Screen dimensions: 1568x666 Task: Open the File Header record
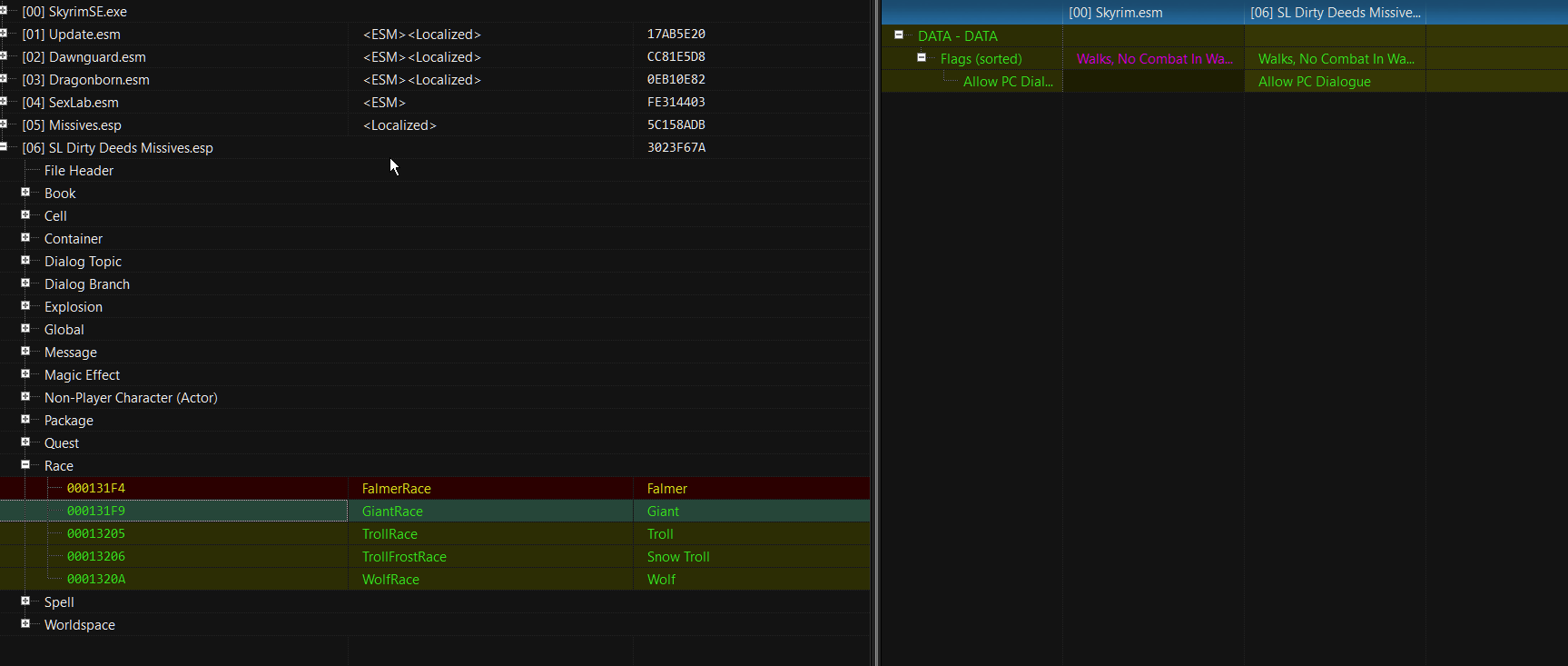click(79, 171)
